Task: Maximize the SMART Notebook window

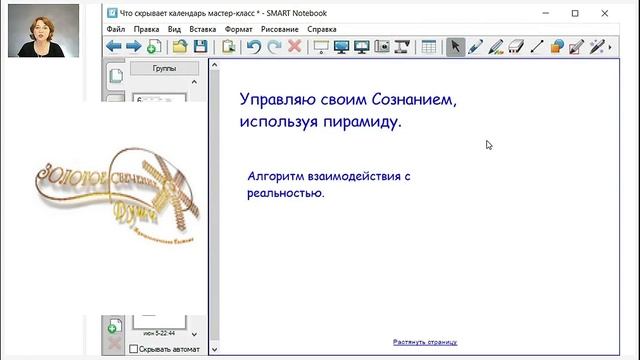Action: (x=575, y=13)
